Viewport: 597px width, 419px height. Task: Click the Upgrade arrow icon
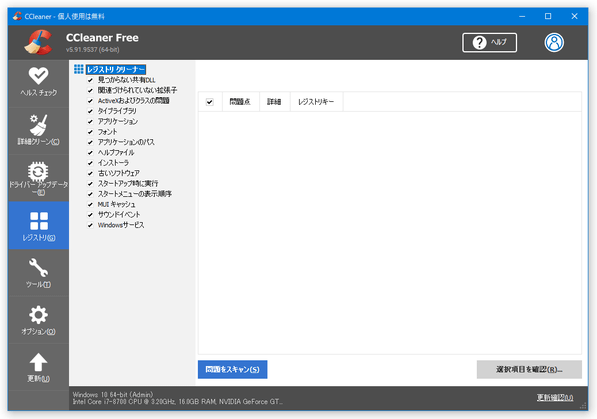[x=38, y=362]
